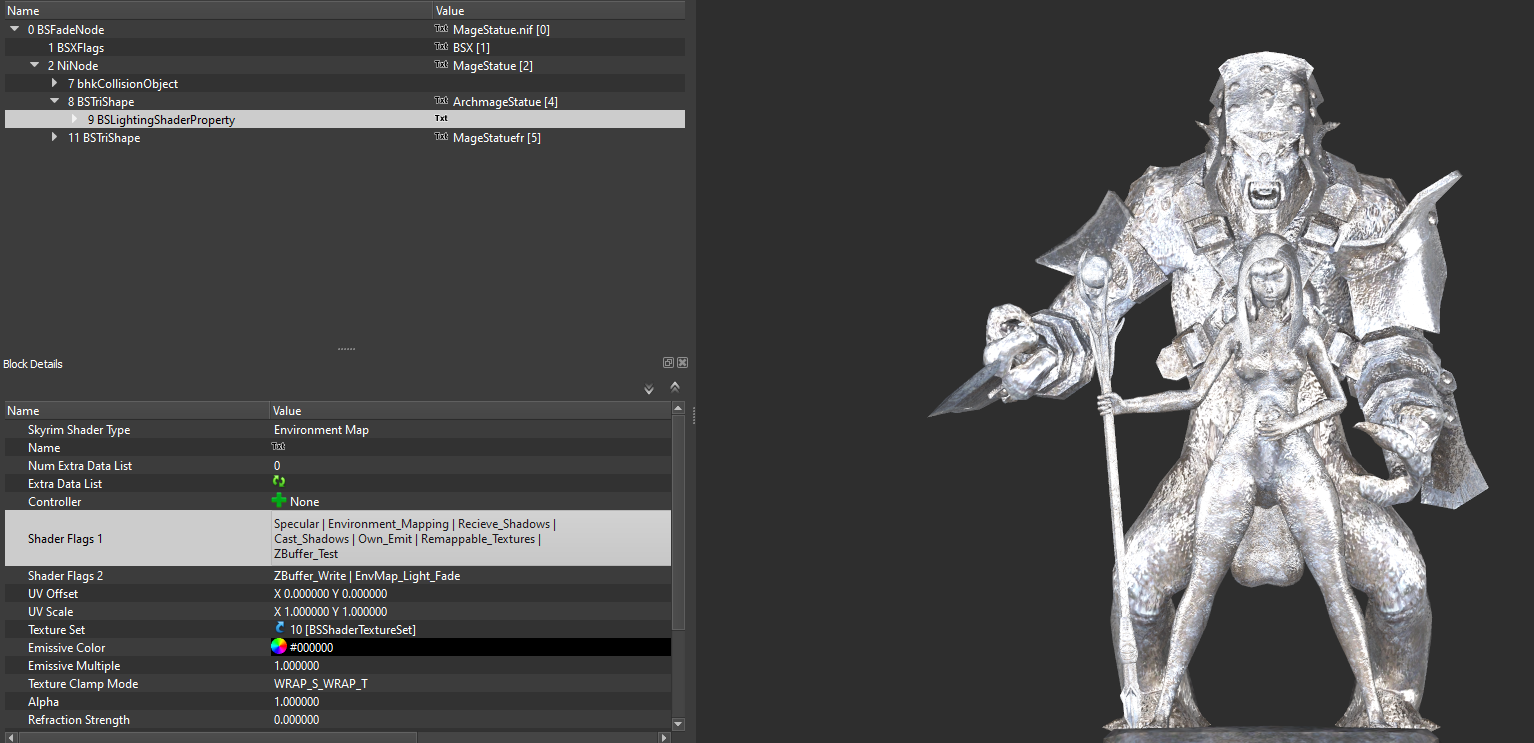Click the Block Details scroll down arrow
The image size is (1534, 743).
(x=678, y=723)
